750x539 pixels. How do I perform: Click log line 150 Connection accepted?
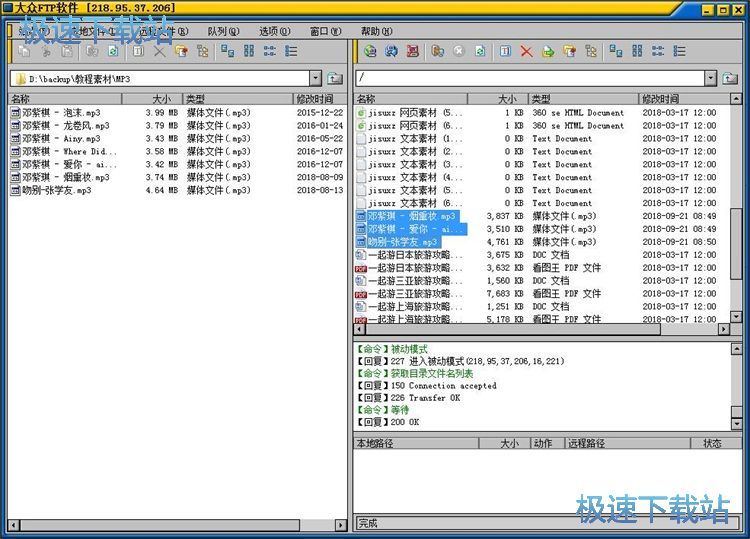427,385
